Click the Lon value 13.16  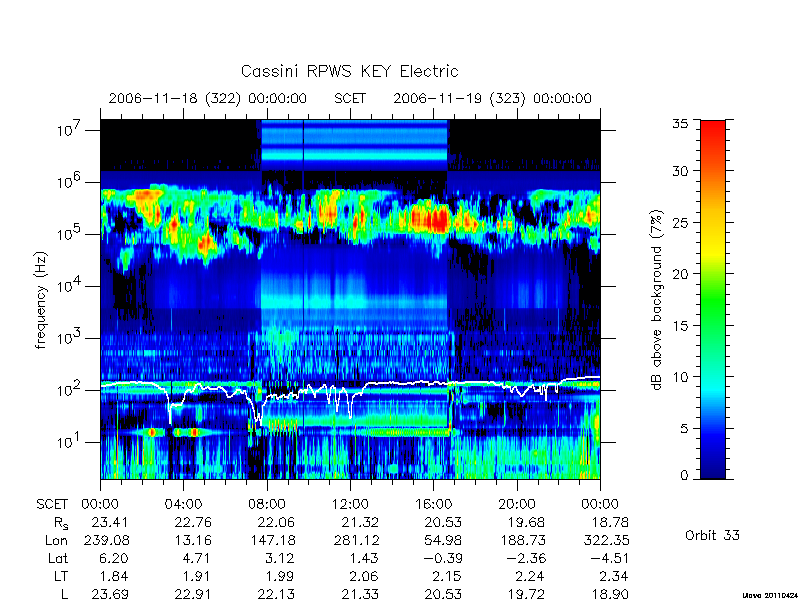point(193,540)
